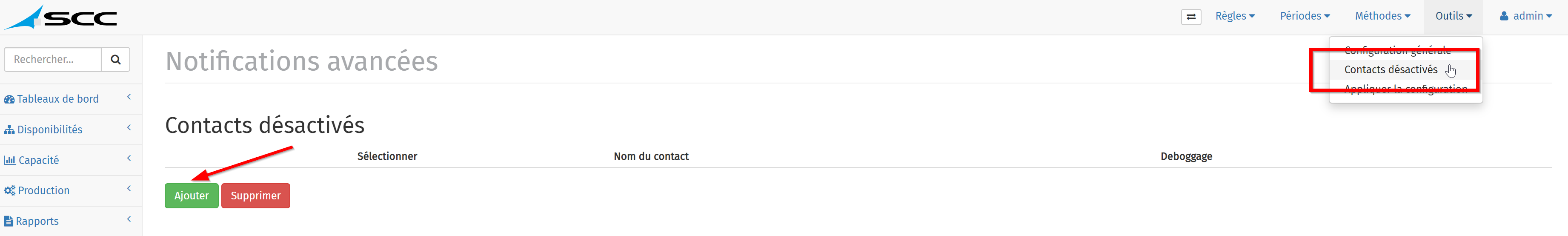The image size is (1568, 236).
Task: Click the search magnifier icon
Action: [x=116, y=59]
